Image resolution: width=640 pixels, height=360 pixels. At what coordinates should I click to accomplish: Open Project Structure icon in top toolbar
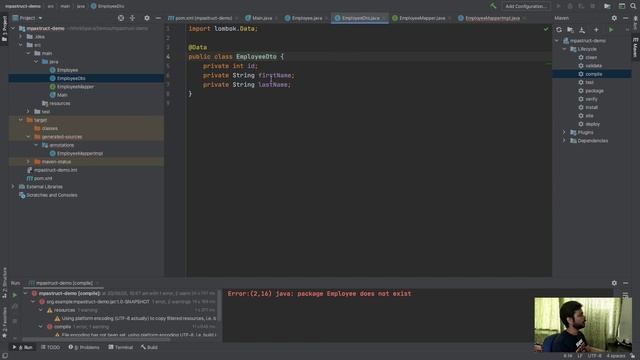tap(607, 6)
